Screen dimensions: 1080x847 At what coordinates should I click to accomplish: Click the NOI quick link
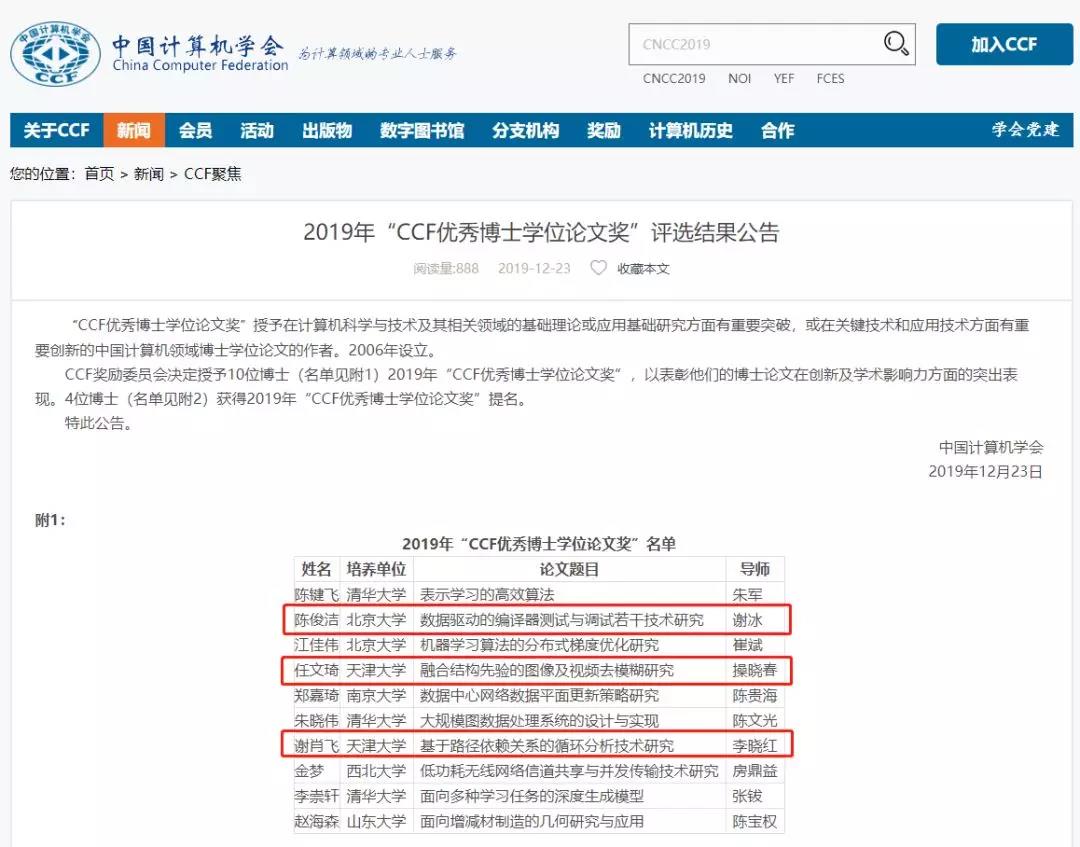tap(739, 78)
